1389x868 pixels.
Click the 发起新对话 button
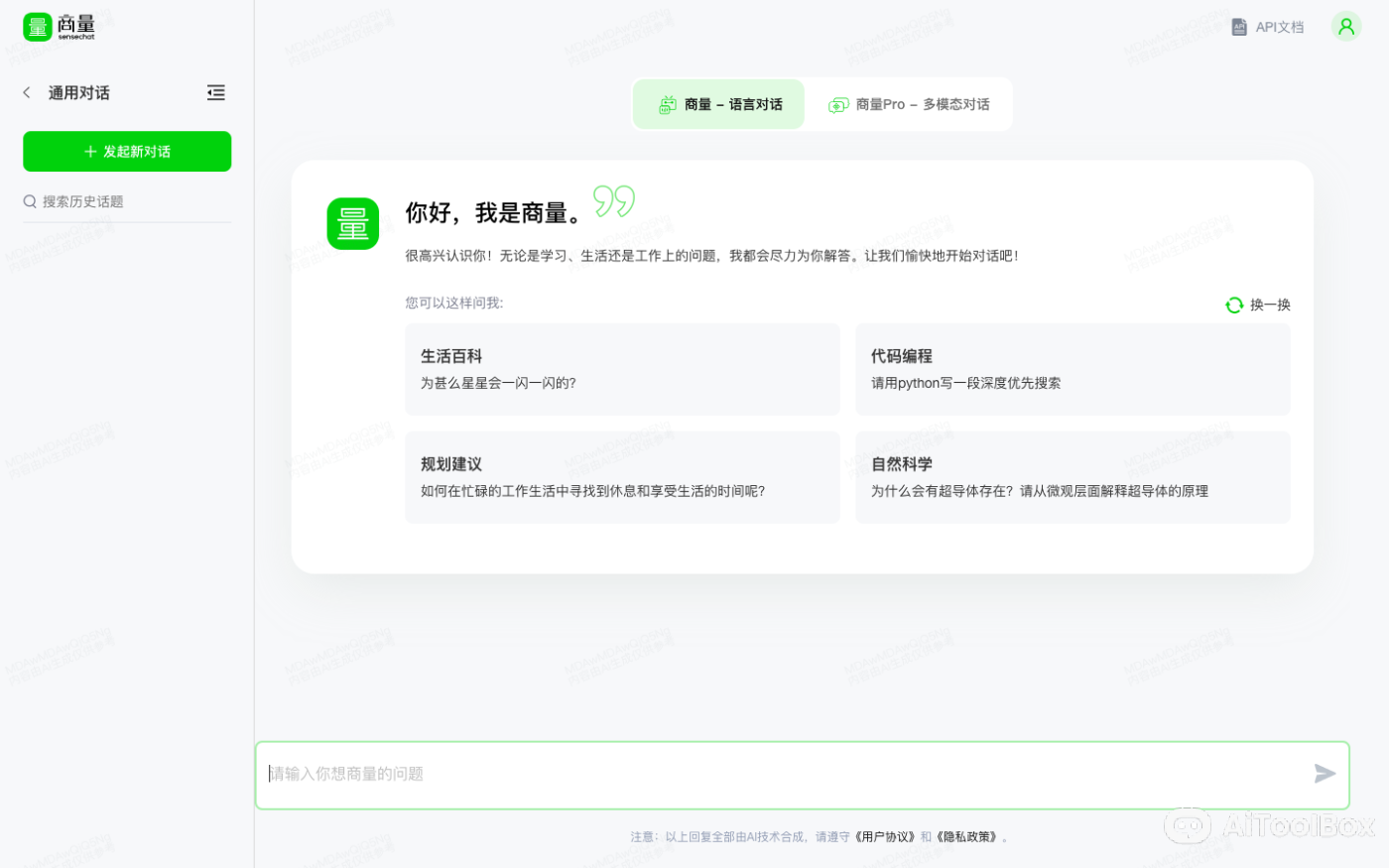point(127,151)
